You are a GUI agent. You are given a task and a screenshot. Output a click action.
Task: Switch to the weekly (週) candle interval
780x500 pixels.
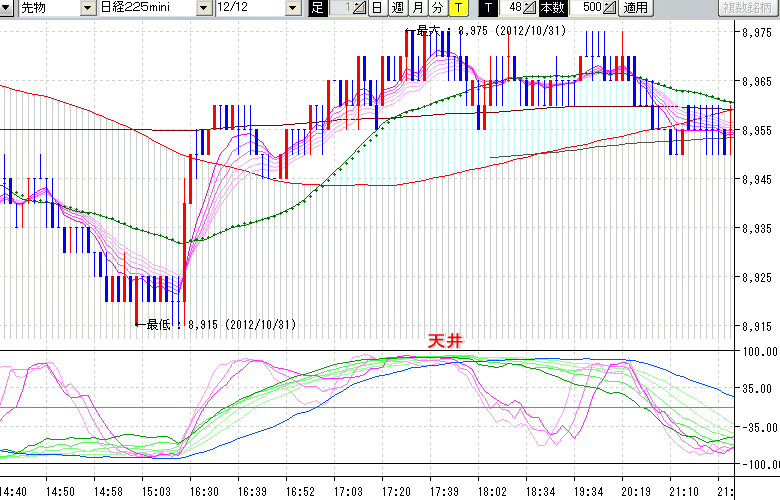point(397,8)
